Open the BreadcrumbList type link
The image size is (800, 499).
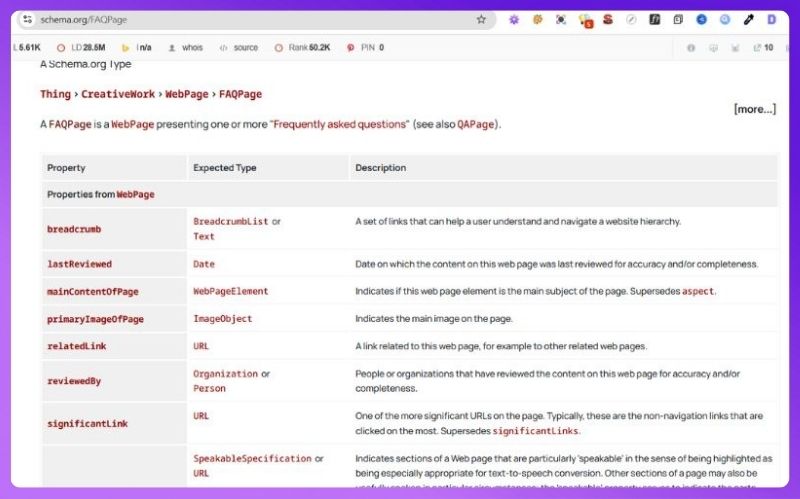(x=231, y=221)
